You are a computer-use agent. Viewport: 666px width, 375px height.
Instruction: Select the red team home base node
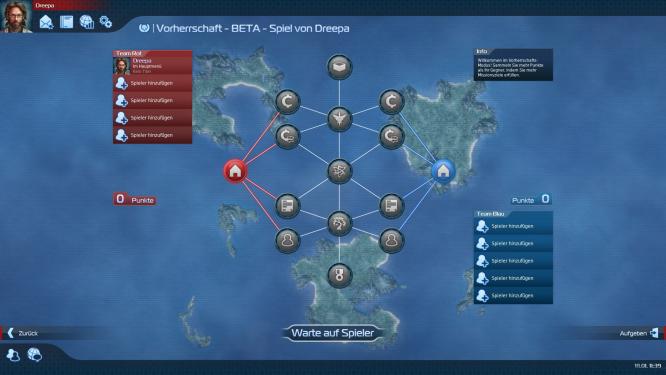(235, 171)
